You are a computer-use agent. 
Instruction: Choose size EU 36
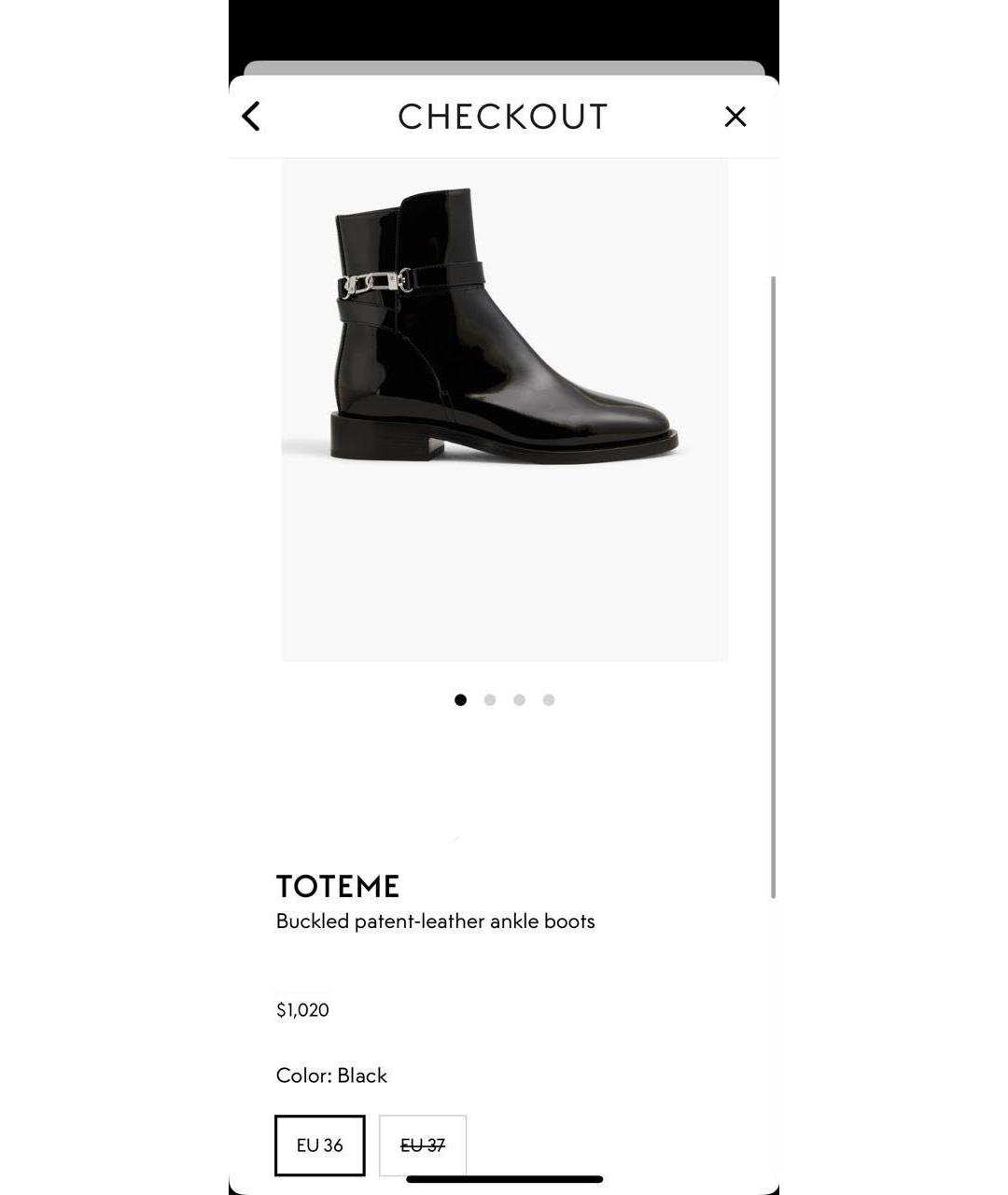coord(320,1146)
